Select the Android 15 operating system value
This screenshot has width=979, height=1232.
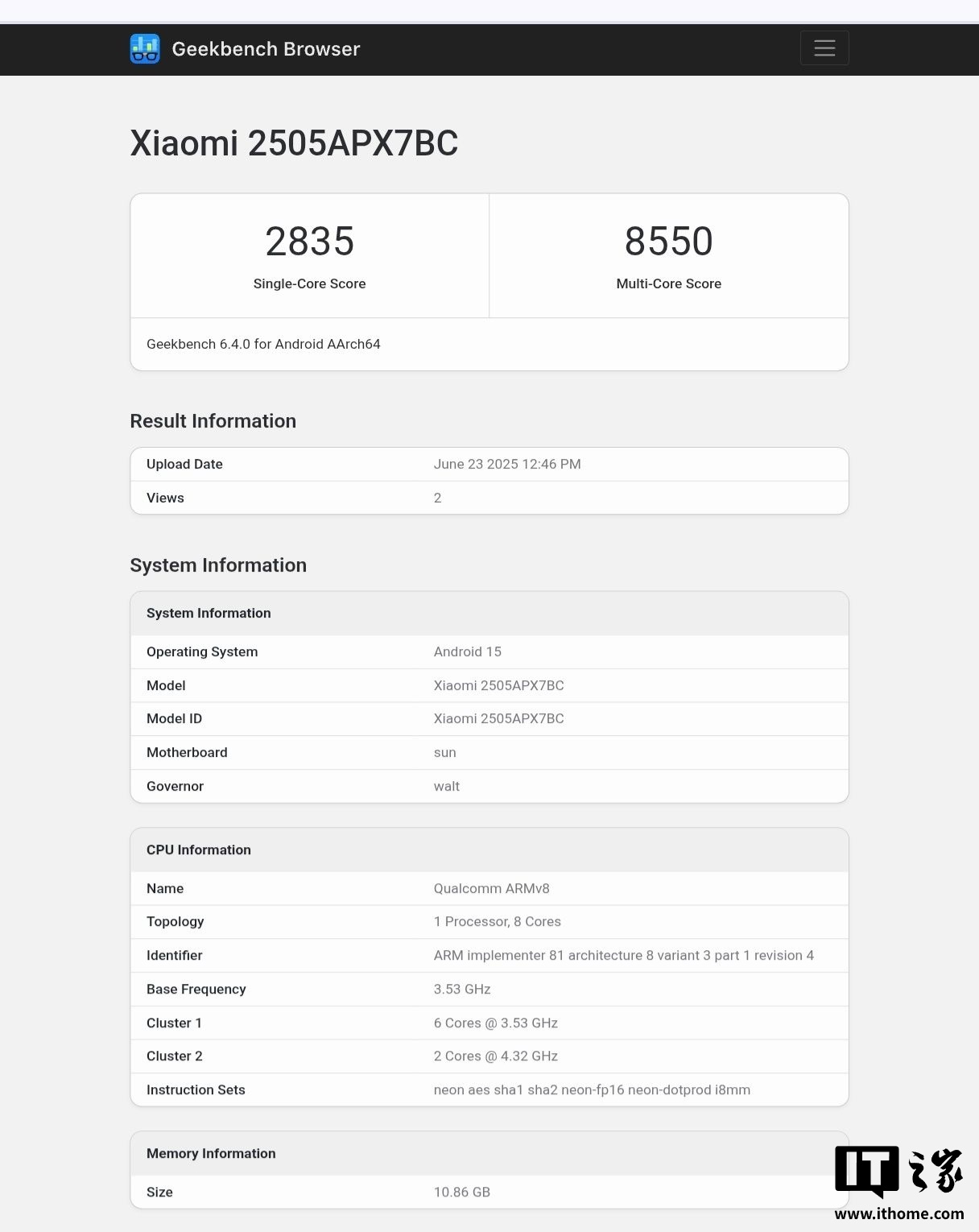click(x=467, y=651)
